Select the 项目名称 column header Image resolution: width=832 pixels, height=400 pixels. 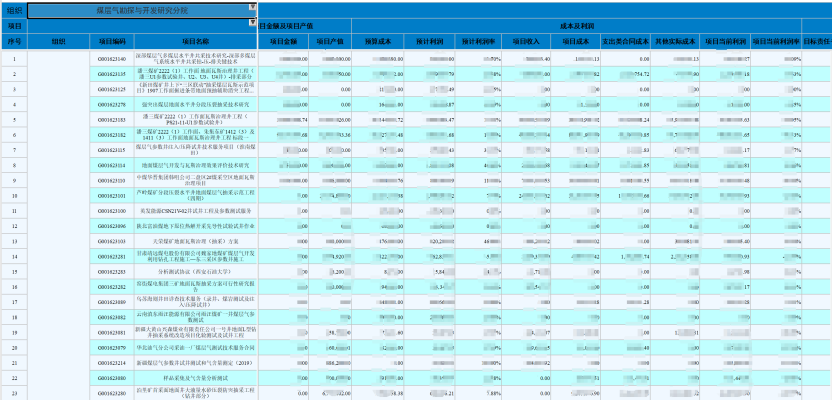coord(195,42)
